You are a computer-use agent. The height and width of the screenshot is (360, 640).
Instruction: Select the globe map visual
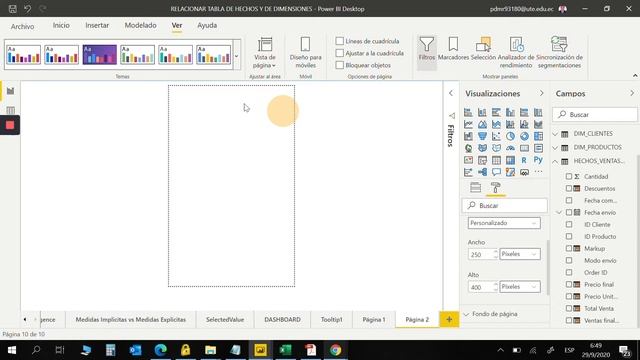(x=468, y=148)
